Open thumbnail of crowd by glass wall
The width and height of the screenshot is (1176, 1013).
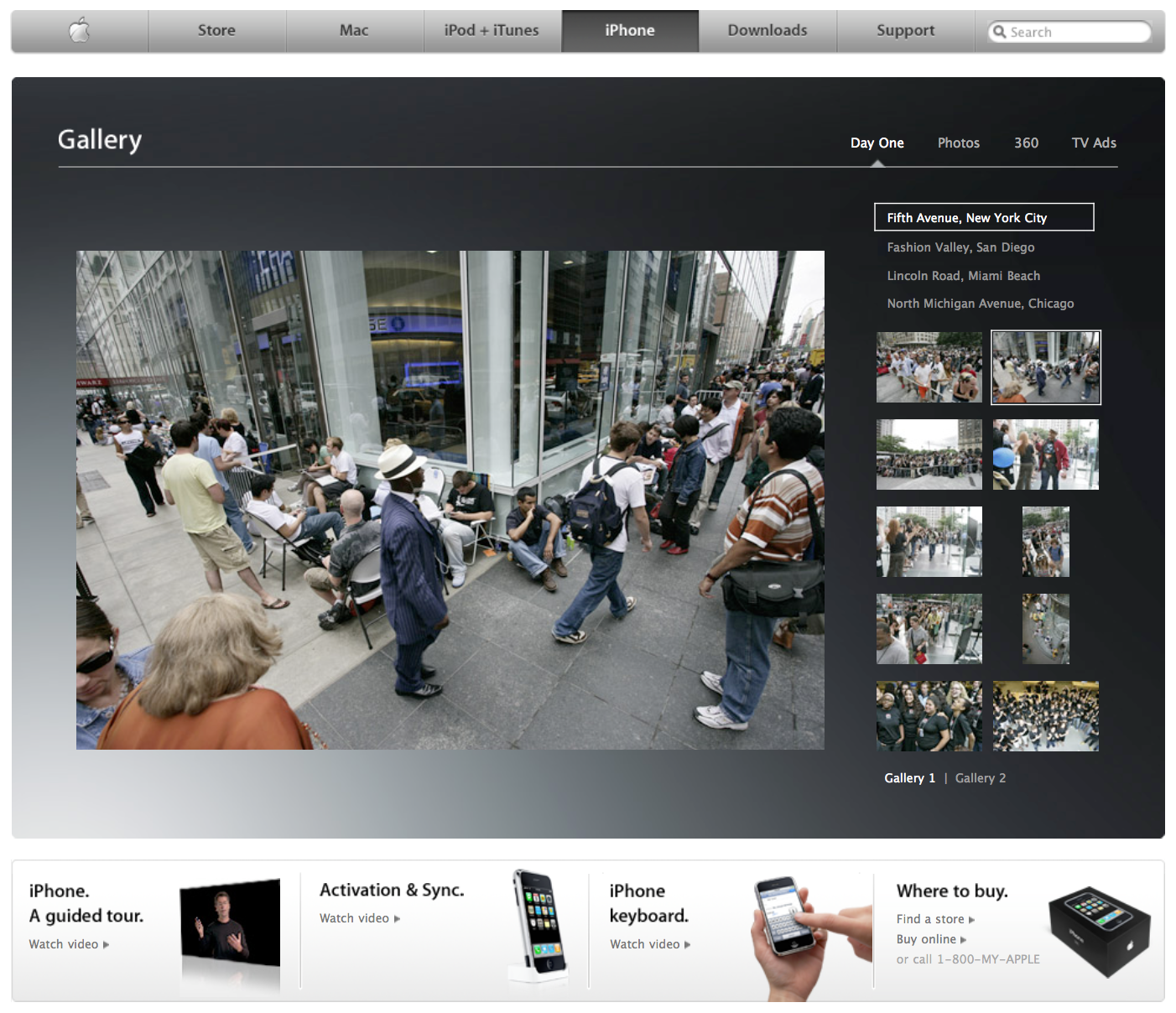[929, 629]
